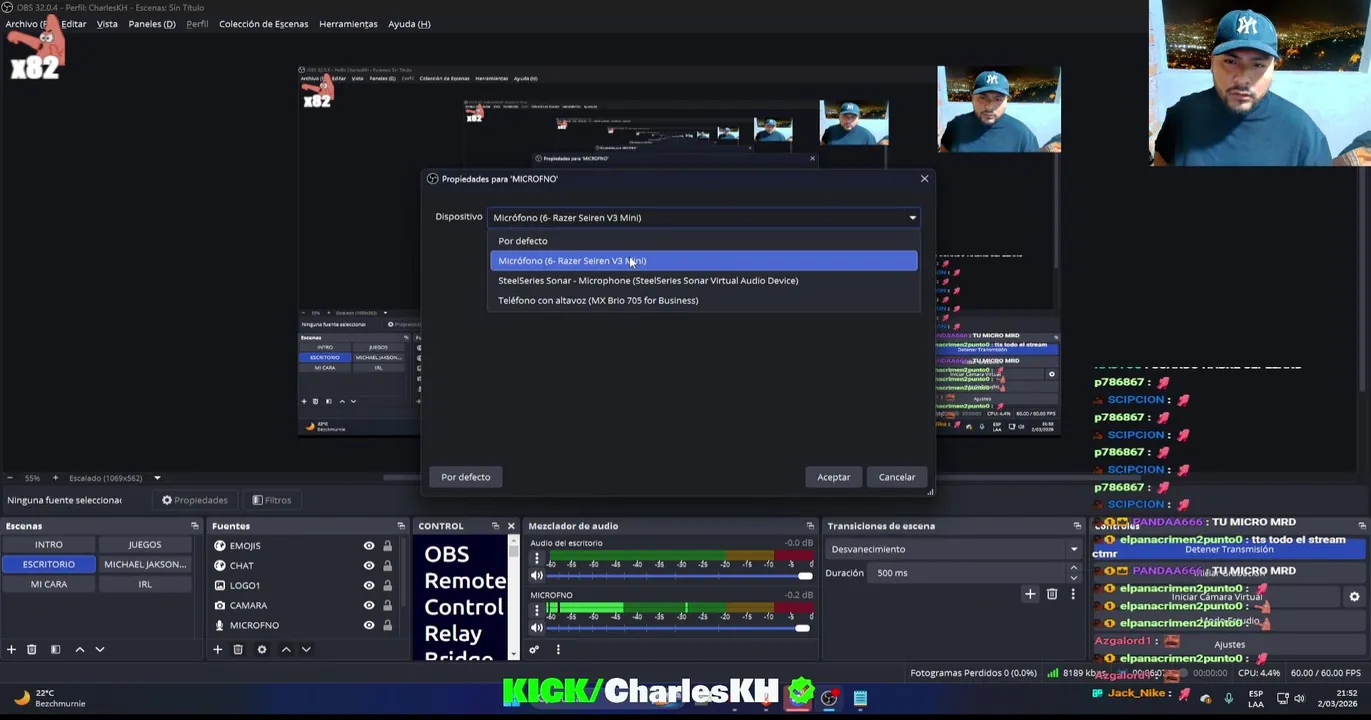The width and height of the screenshot is (1371, 720).
Task: Move scene down in Escenas toolbar
Action: [100, 649]
